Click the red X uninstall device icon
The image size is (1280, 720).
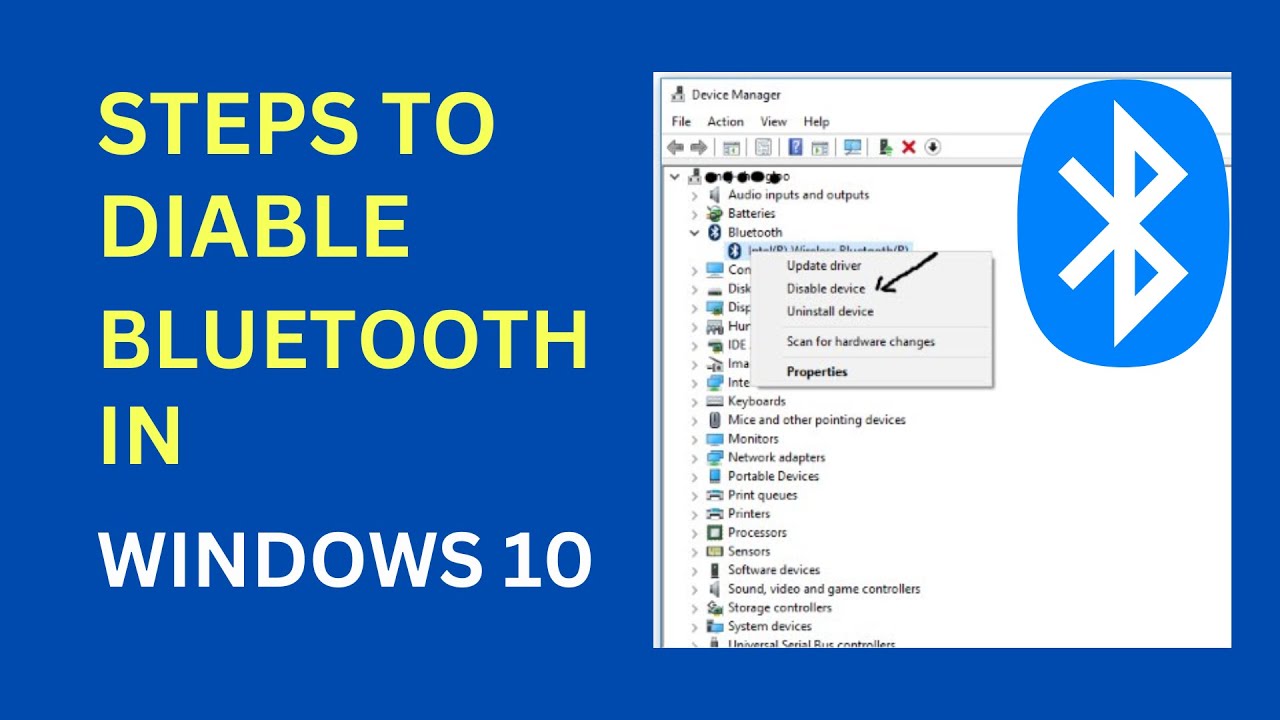[909, 147]
